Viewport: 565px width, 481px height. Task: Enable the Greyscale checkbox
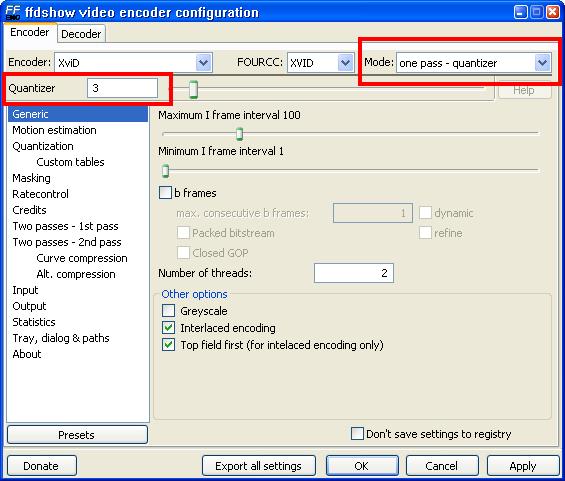[x=169, y=311]
